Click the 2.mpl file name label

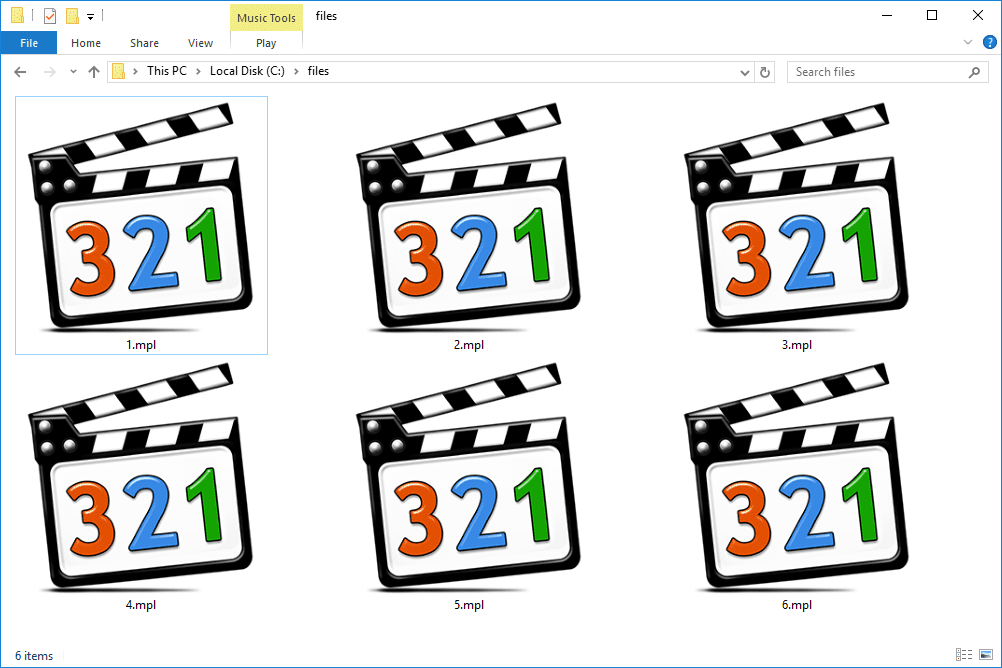[468, 345]
